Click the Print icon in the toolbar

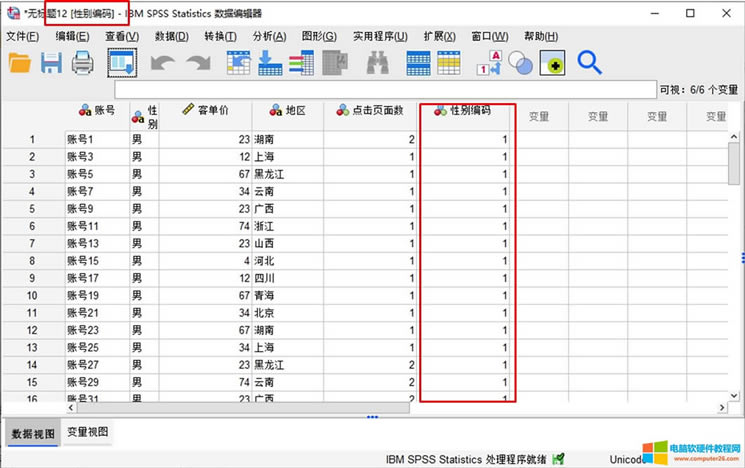point(82,63)
